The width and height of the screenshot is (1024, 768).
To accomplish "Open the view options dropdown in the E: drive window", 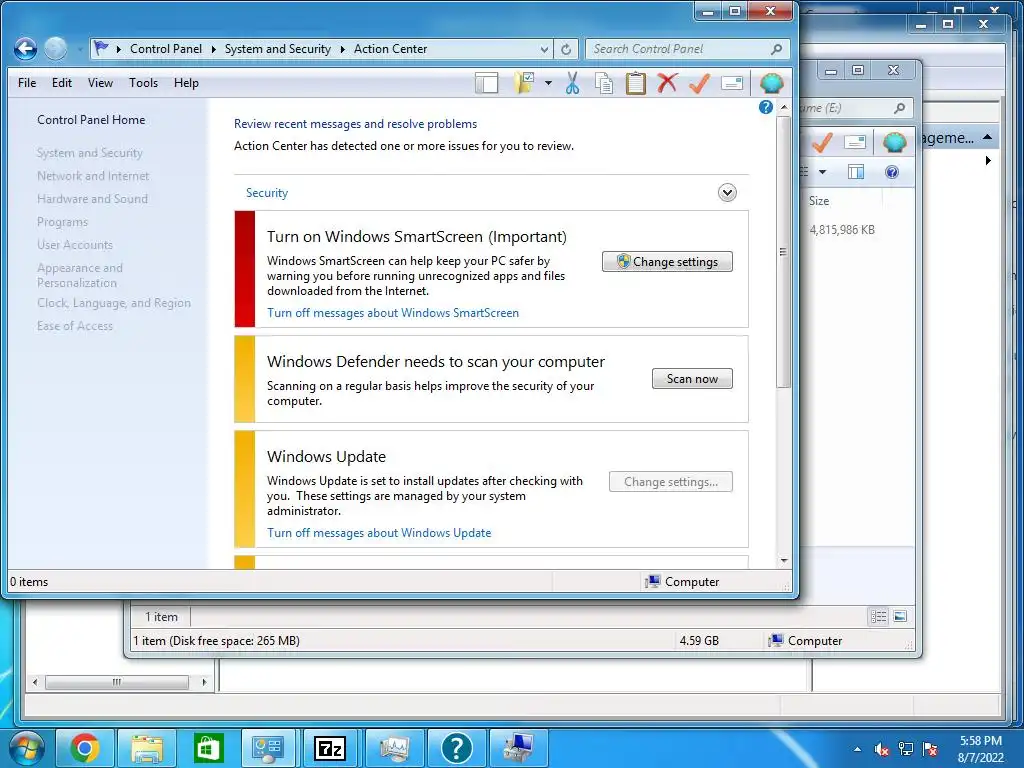I will pyautogui.click(x=822, y=172).
